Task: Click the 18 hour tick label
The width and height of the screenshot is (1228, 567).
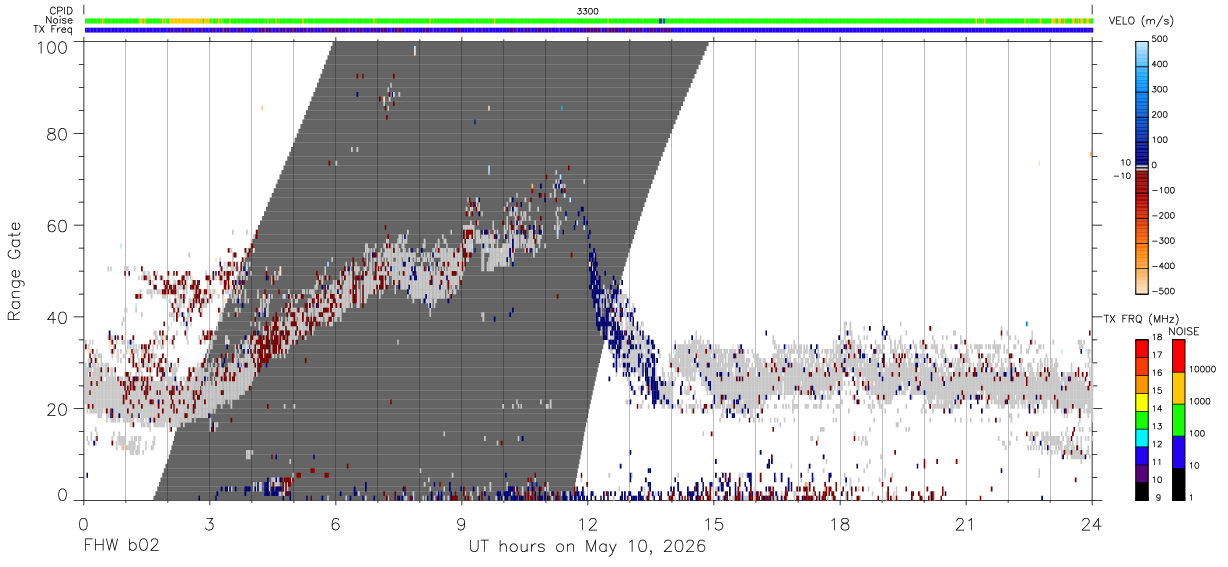Action: click(x=839, y=523)
